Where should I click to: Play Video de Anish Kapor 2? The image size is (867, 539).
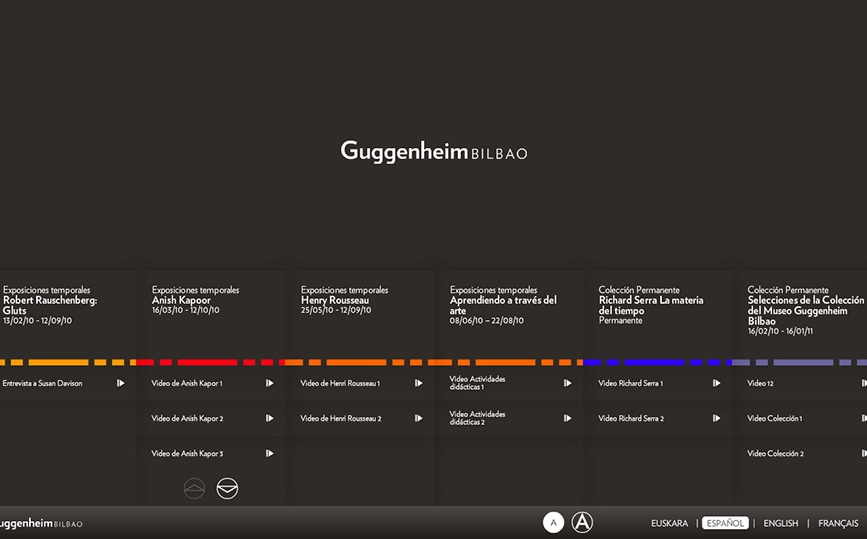(269, 418)
